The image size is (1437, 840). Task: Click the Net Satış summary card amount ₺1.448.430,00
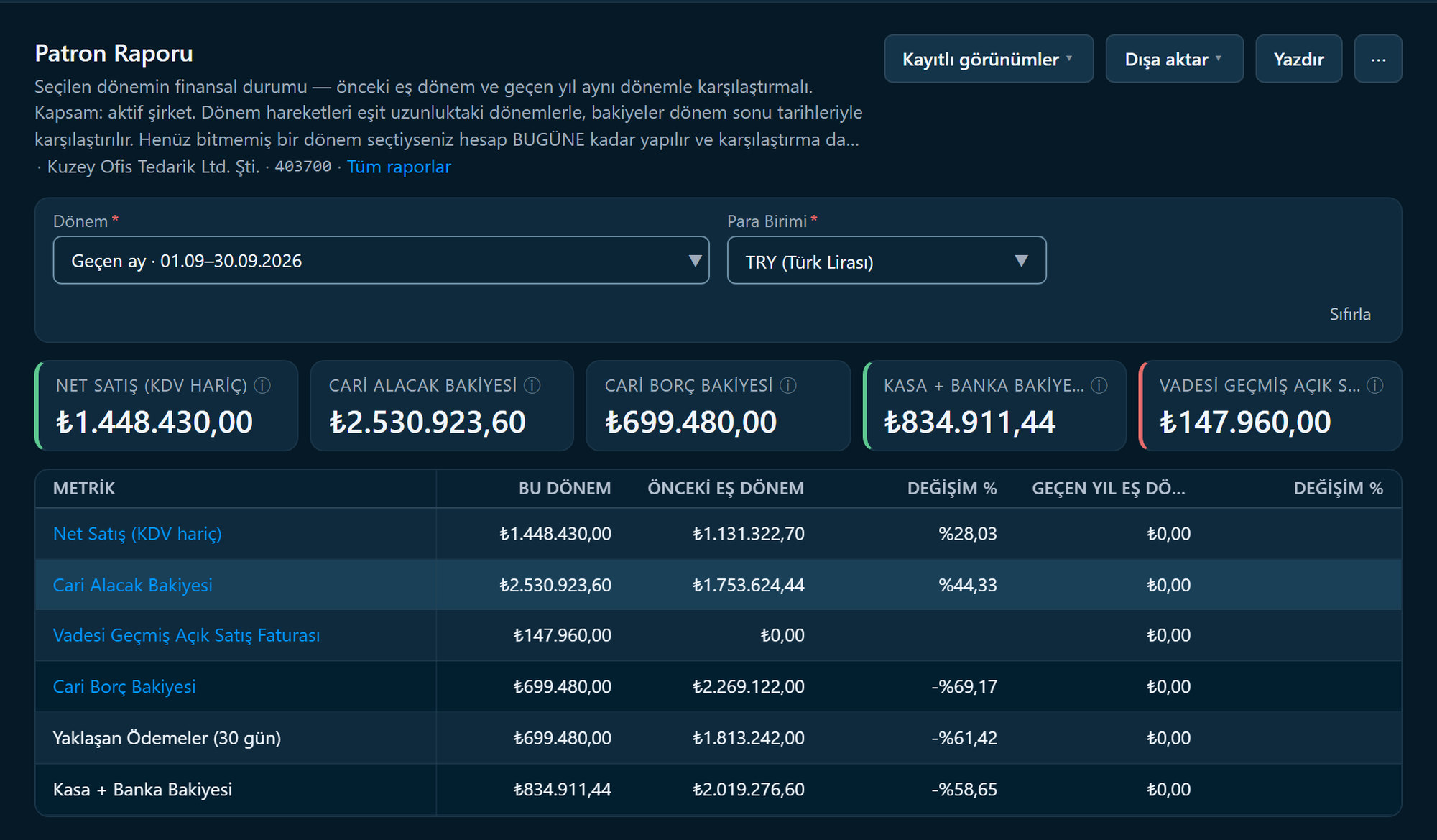coord(154,422)
